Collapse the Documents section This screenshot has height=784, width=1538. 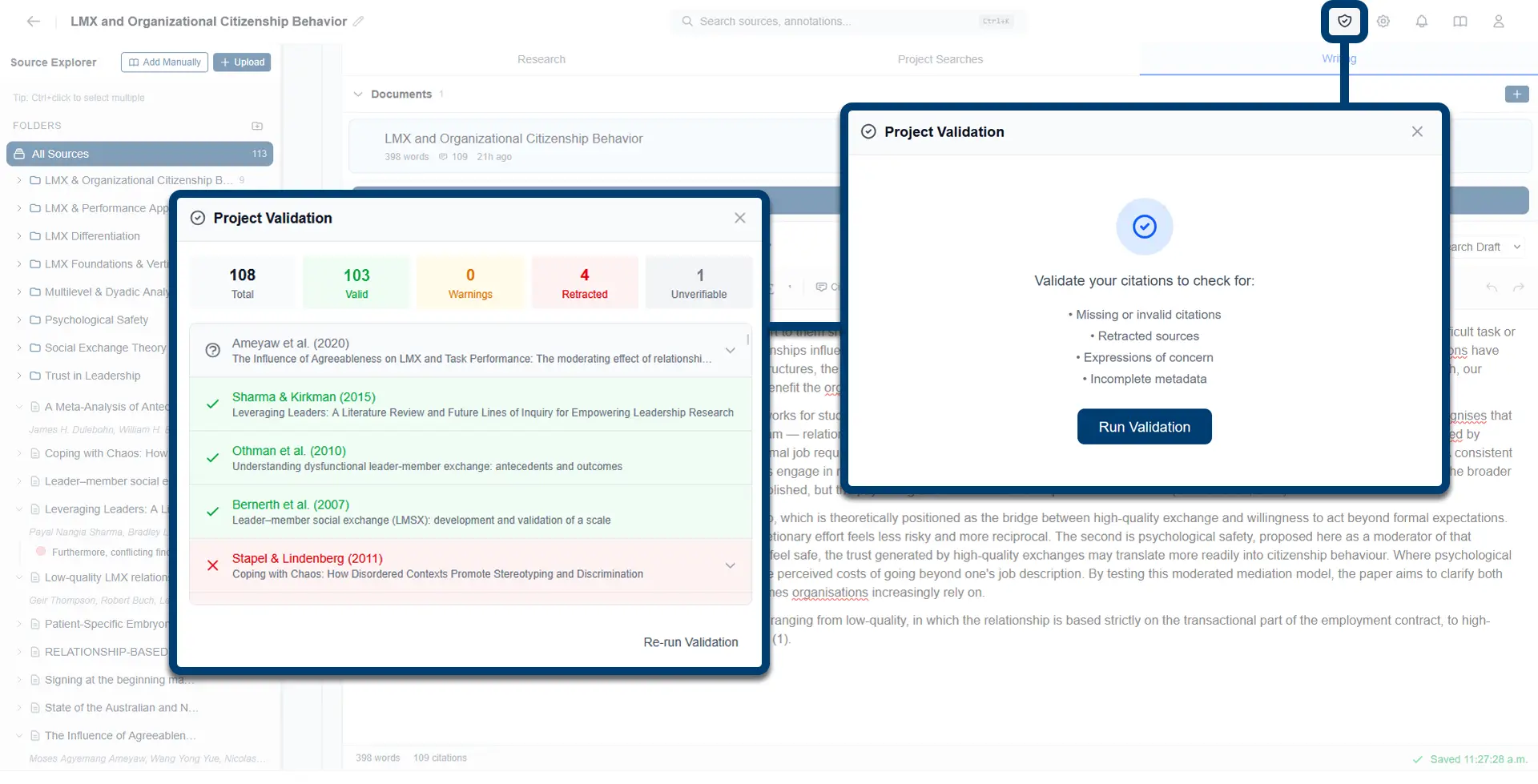358,94
